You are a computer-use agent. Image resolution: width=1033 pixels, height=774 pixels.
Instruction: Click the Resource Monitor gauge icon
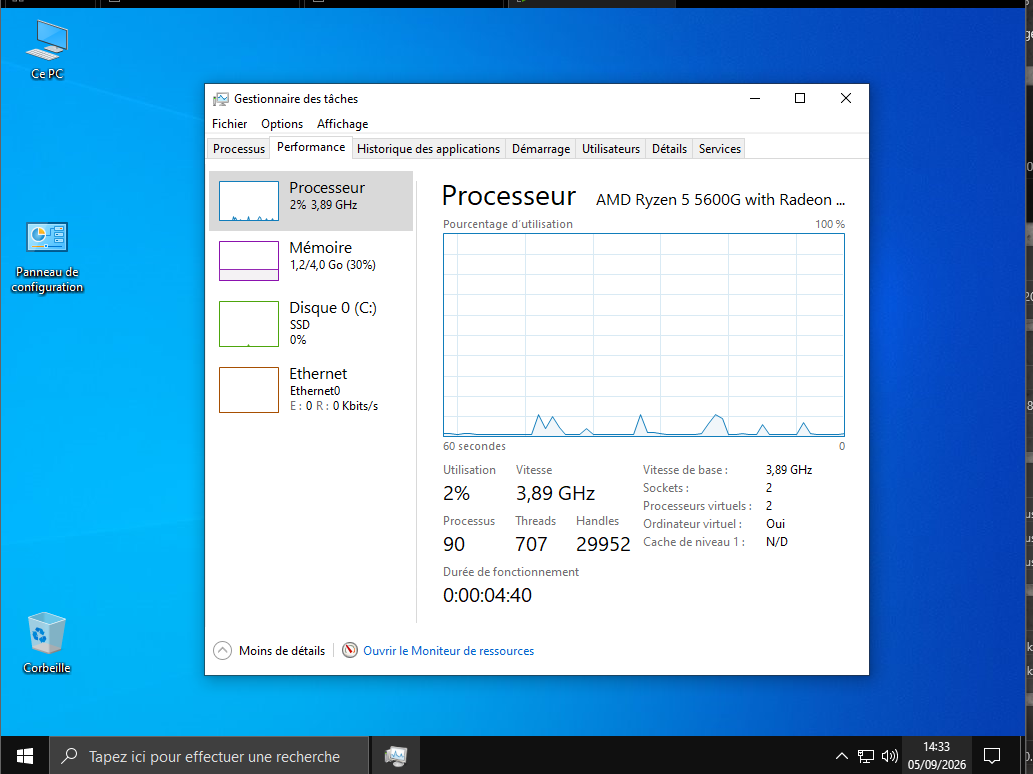tap(350, 650)
